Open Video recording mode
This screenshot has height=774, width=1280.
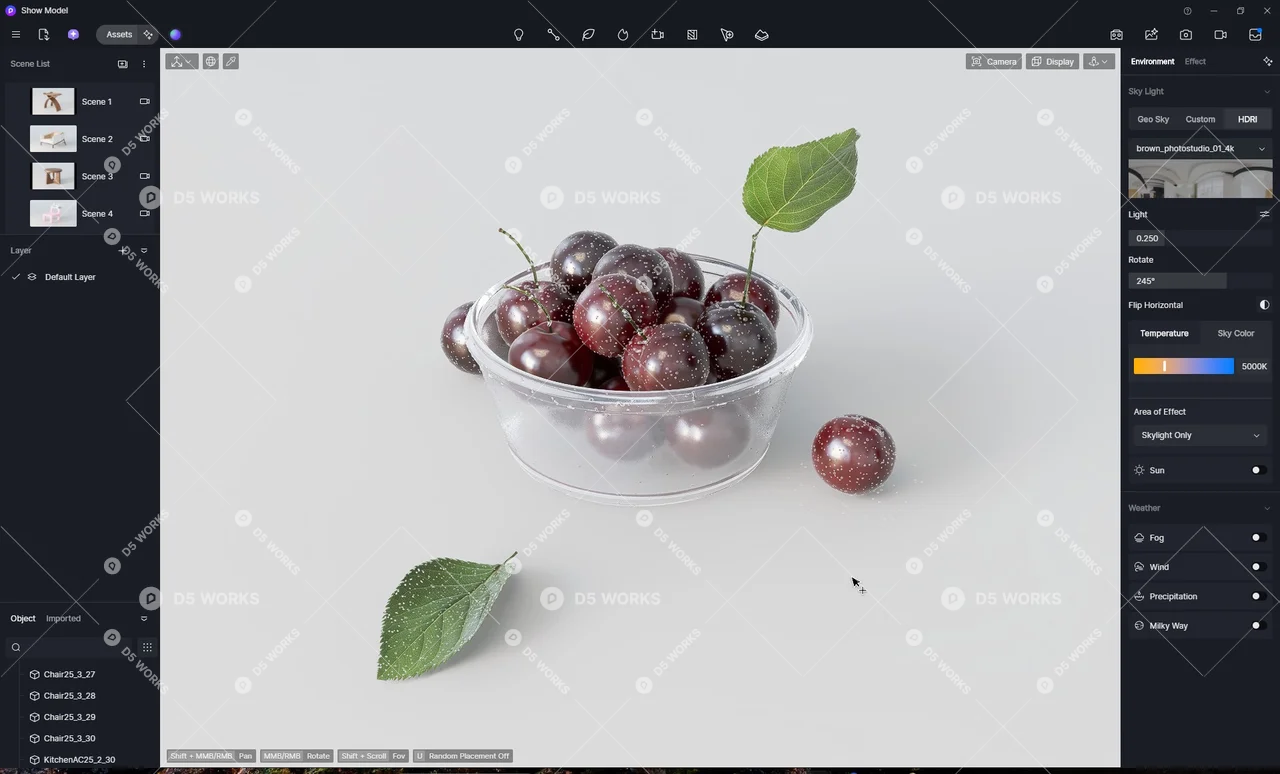click(x=1220, y=35)
